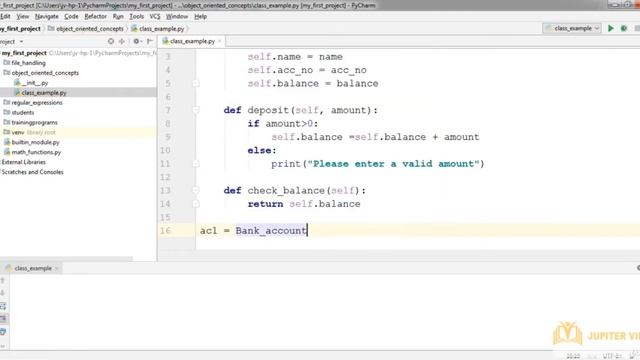Click the scroll-from-source target icon in Project panel
Screen dimensions: 640x360
[x=111, y=41]
